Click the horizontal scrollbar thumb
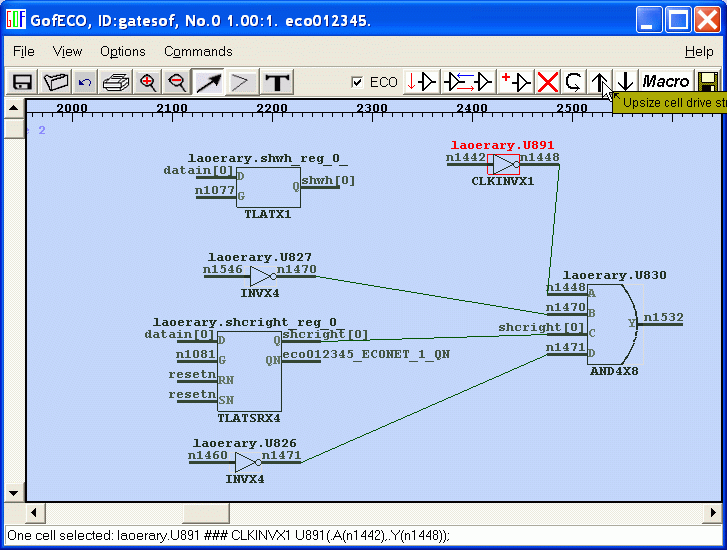 coord(206,513)
